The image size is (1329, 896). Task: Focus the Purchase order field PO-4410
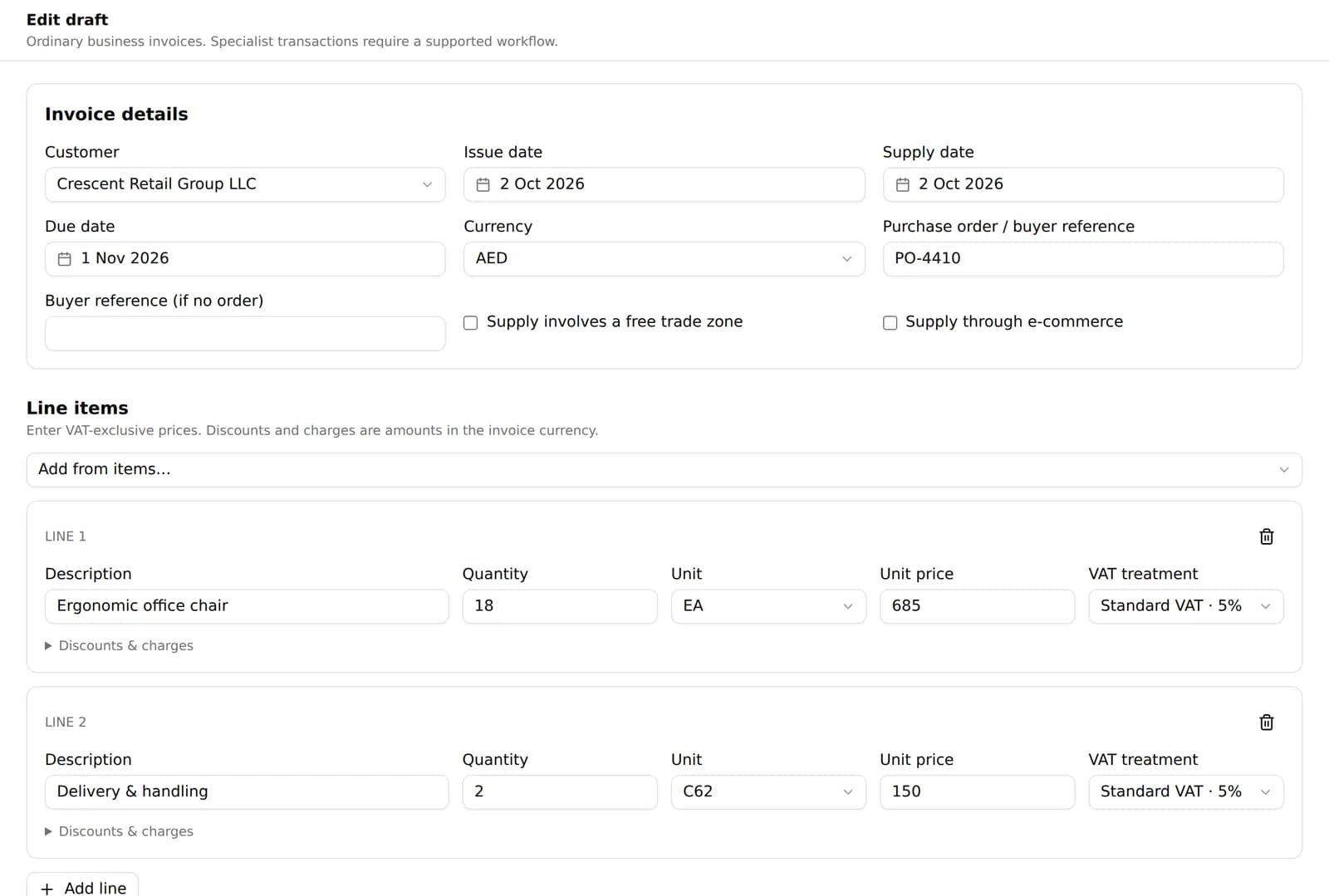[1082, 258]
